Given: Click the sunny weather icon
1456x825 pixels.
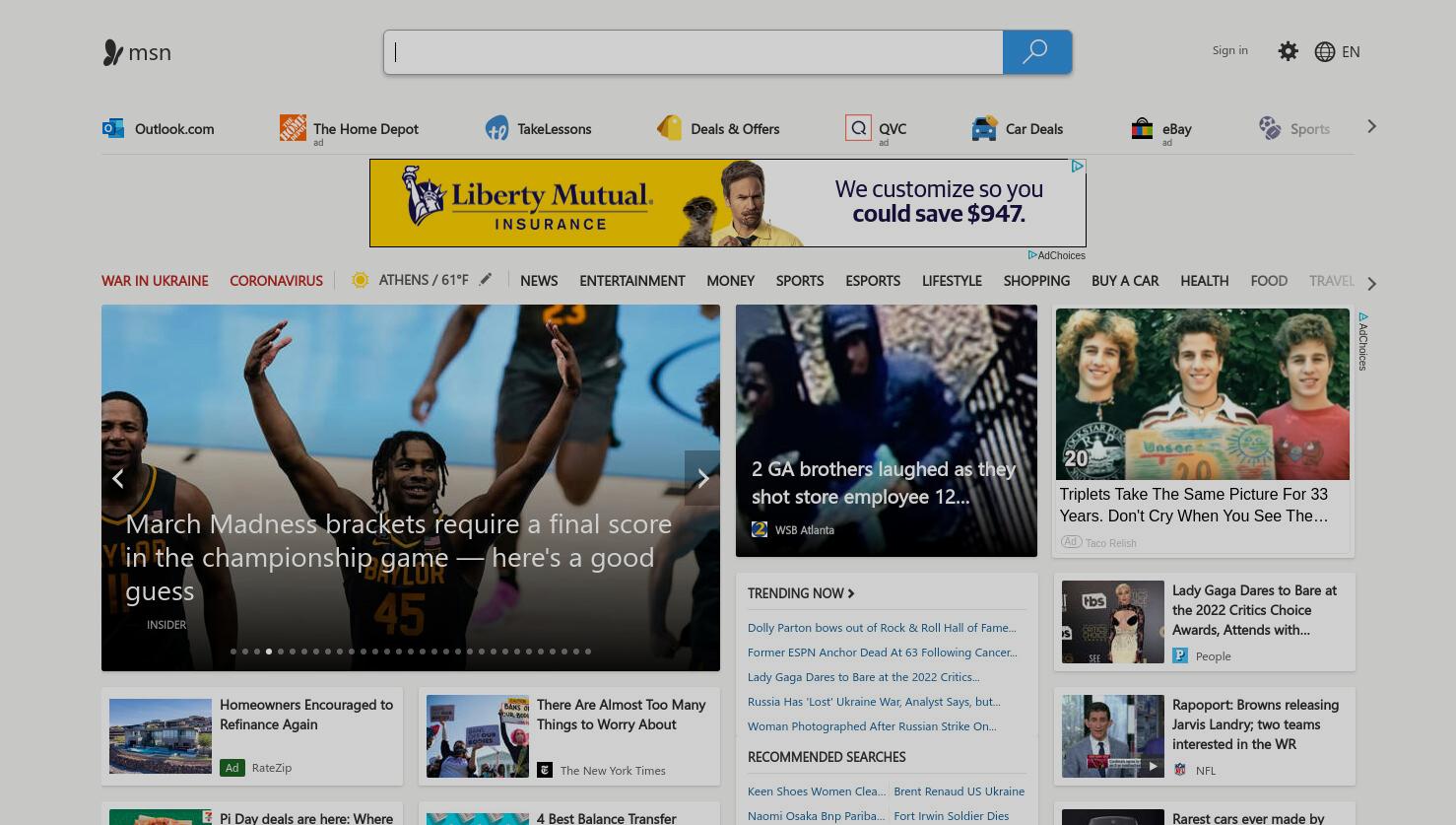Looking at the screenshot, I should (x=361, y=280).
